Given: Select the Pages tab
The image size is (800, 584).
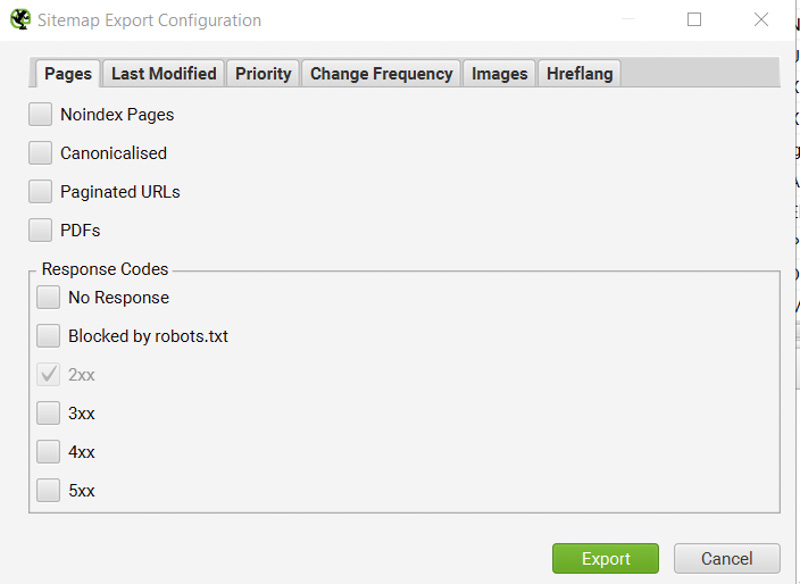Looking at the screenshot, I should (69, 73).
